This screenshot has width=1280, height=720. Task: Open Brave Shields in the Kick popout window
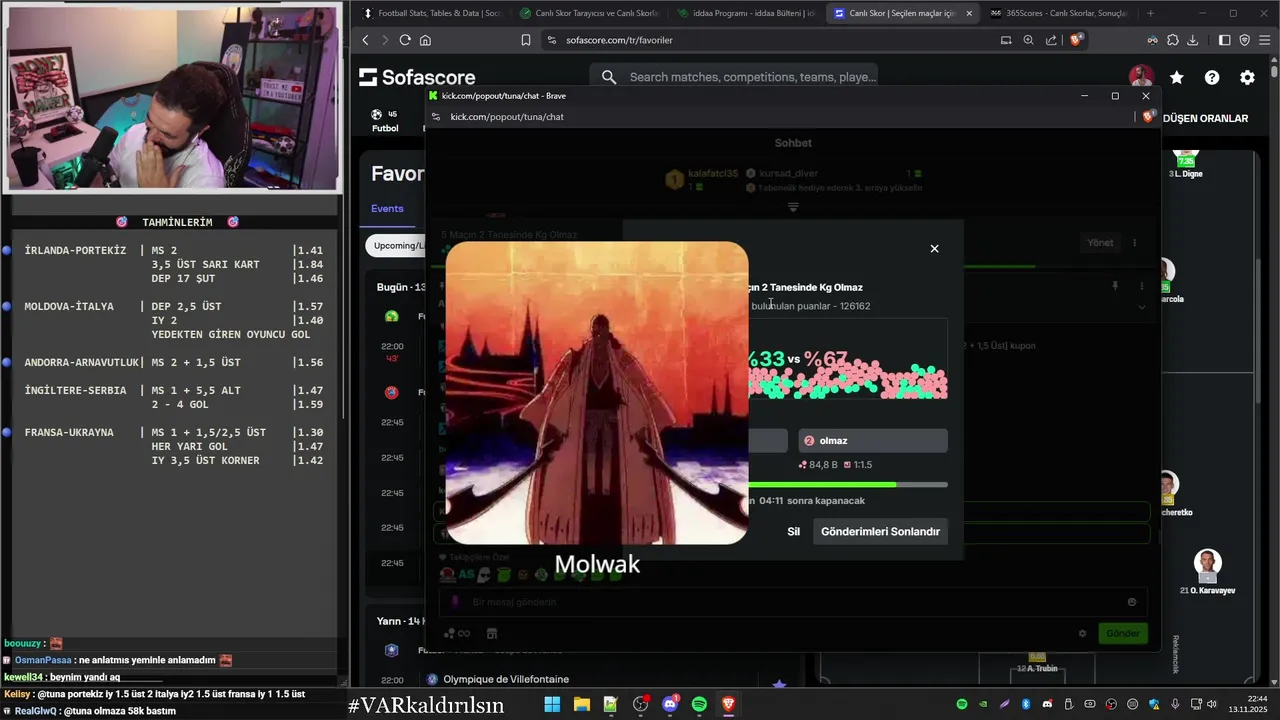click(1148, 117)
